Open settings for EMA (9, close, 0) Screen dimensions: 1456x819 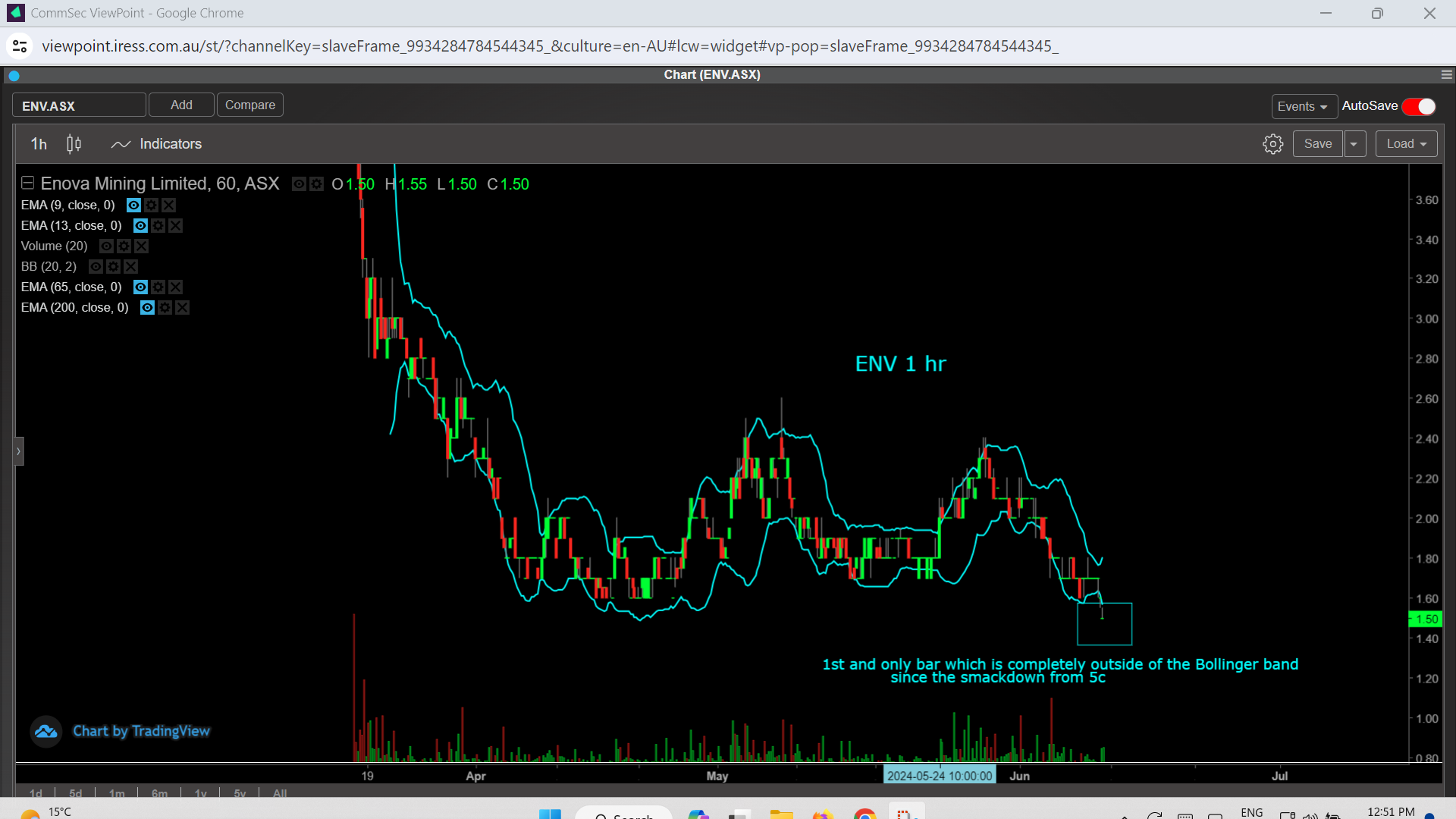click(151, 206)
